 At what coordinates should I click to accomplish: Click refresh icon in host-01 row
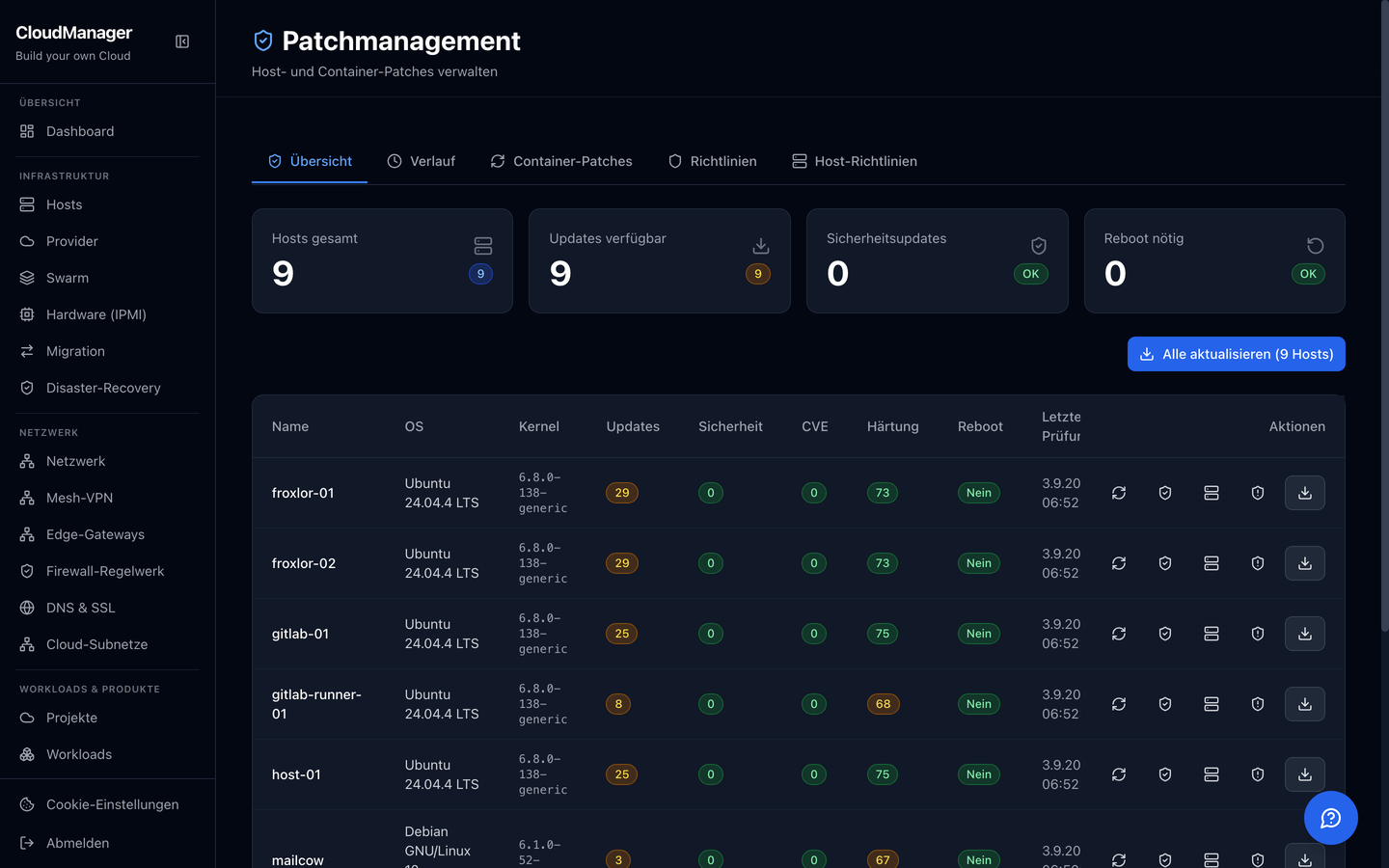coord(1119,774)
